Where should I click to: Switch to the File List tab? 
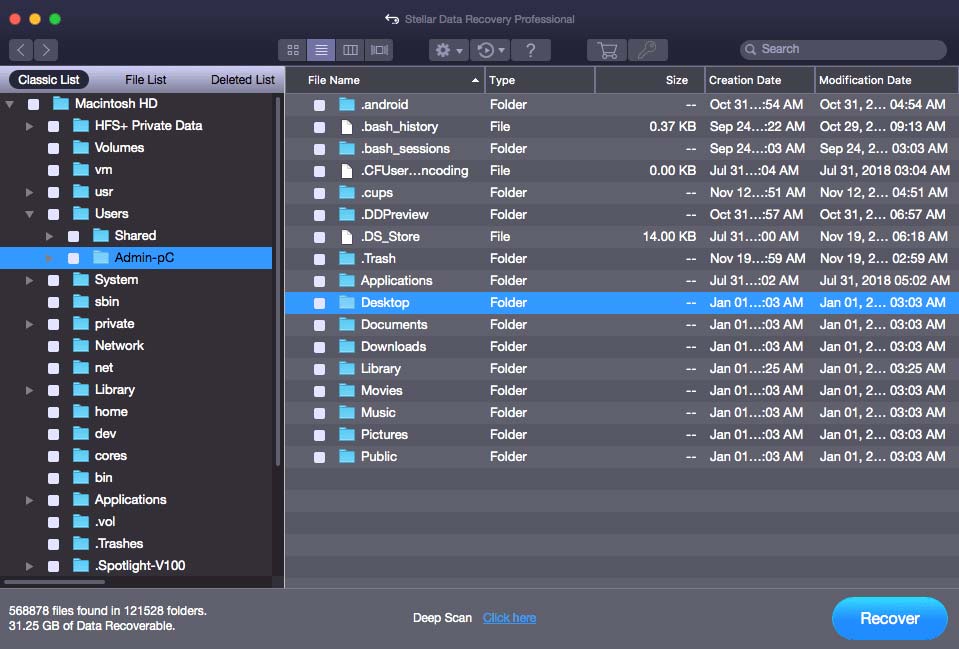click(x=146, y=80)
